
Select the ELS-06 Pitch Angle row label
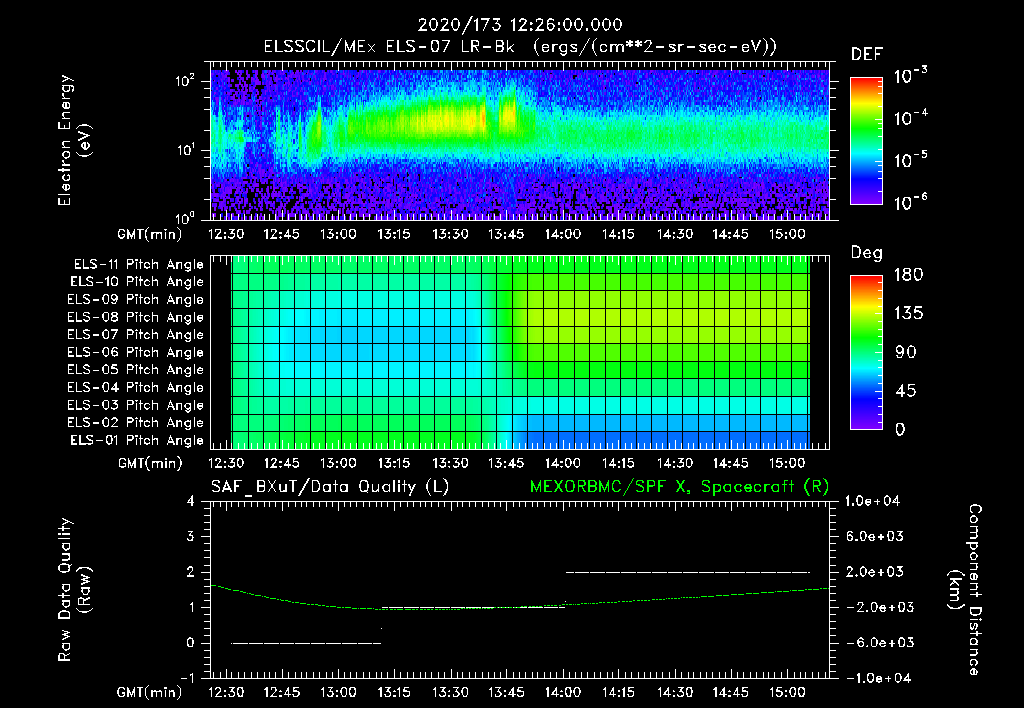tap(136, 352)
